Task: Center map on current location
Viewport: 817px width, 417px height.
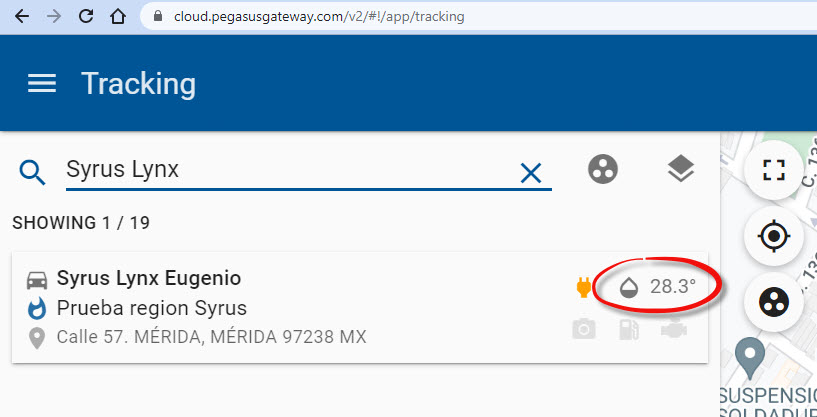Action: [x=774, y=237]
